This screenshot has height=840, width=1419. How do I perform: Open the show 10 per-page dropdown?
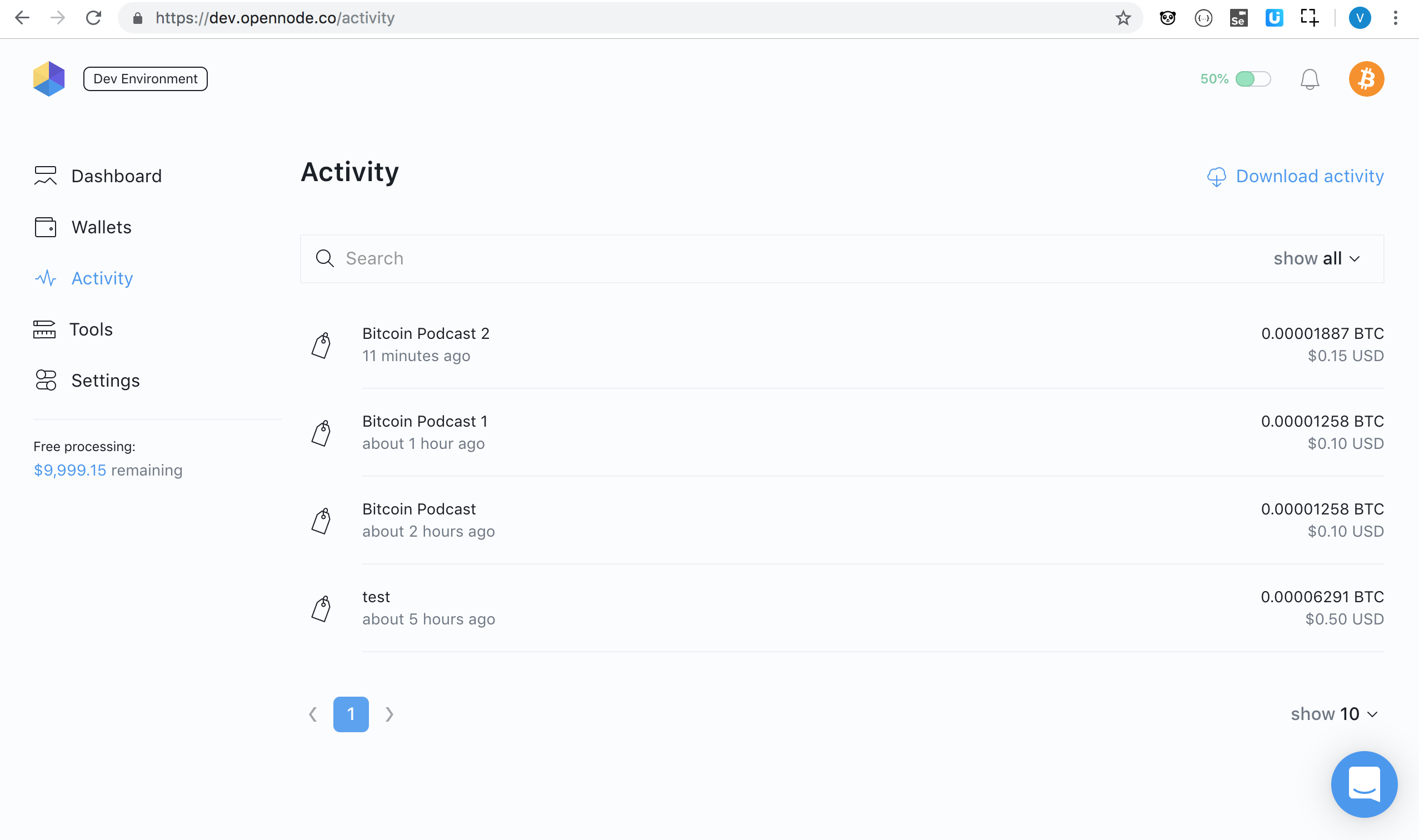coord(1333,714)
